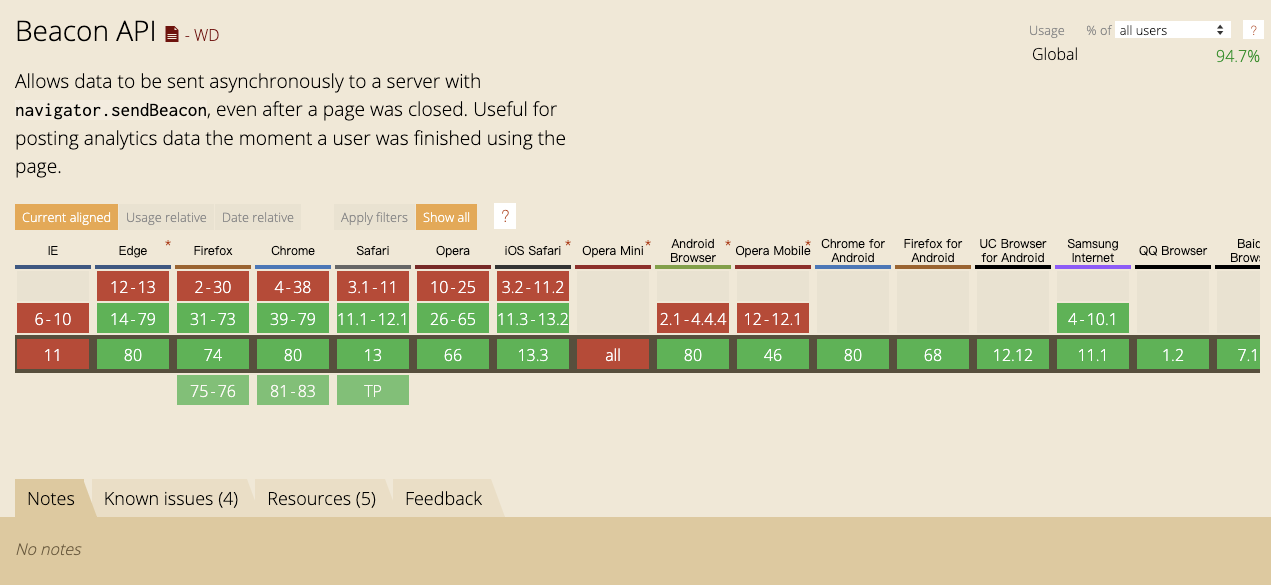Open the Known issues (4) tab
The height and width of the screenshot is (585, 1271).
point(171,498)
